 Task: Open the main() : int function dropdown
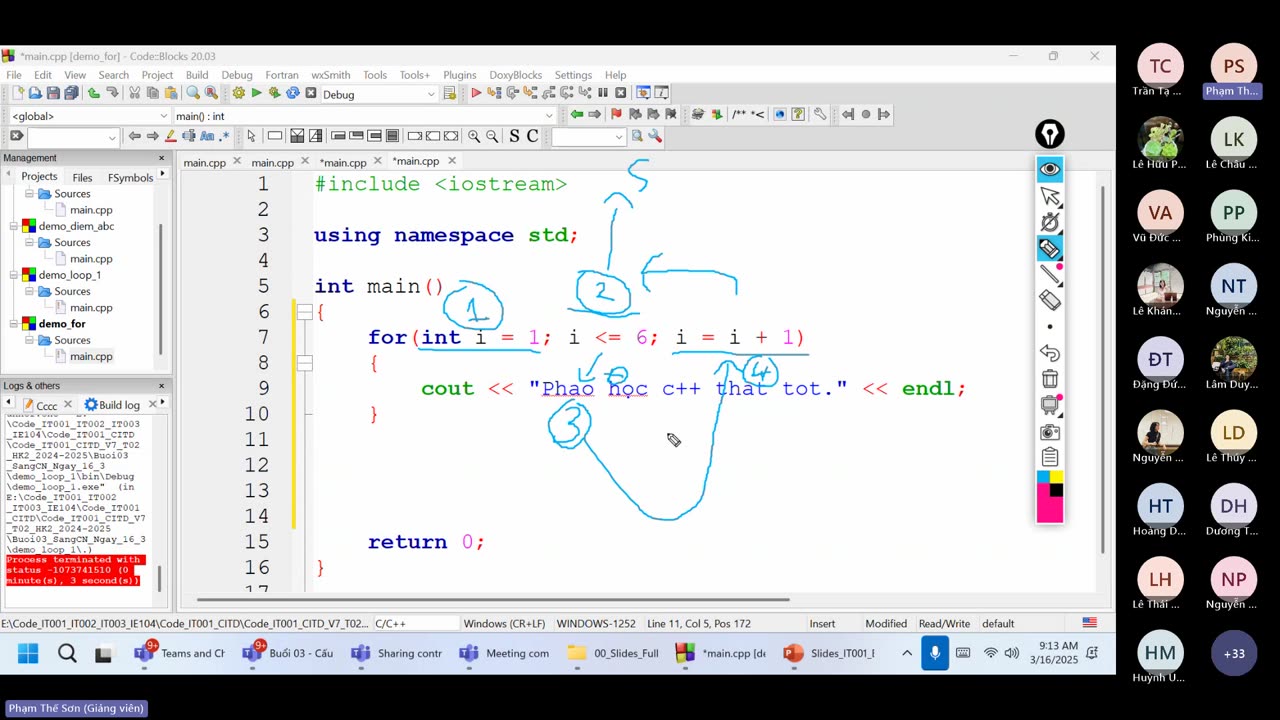(549, 116)
